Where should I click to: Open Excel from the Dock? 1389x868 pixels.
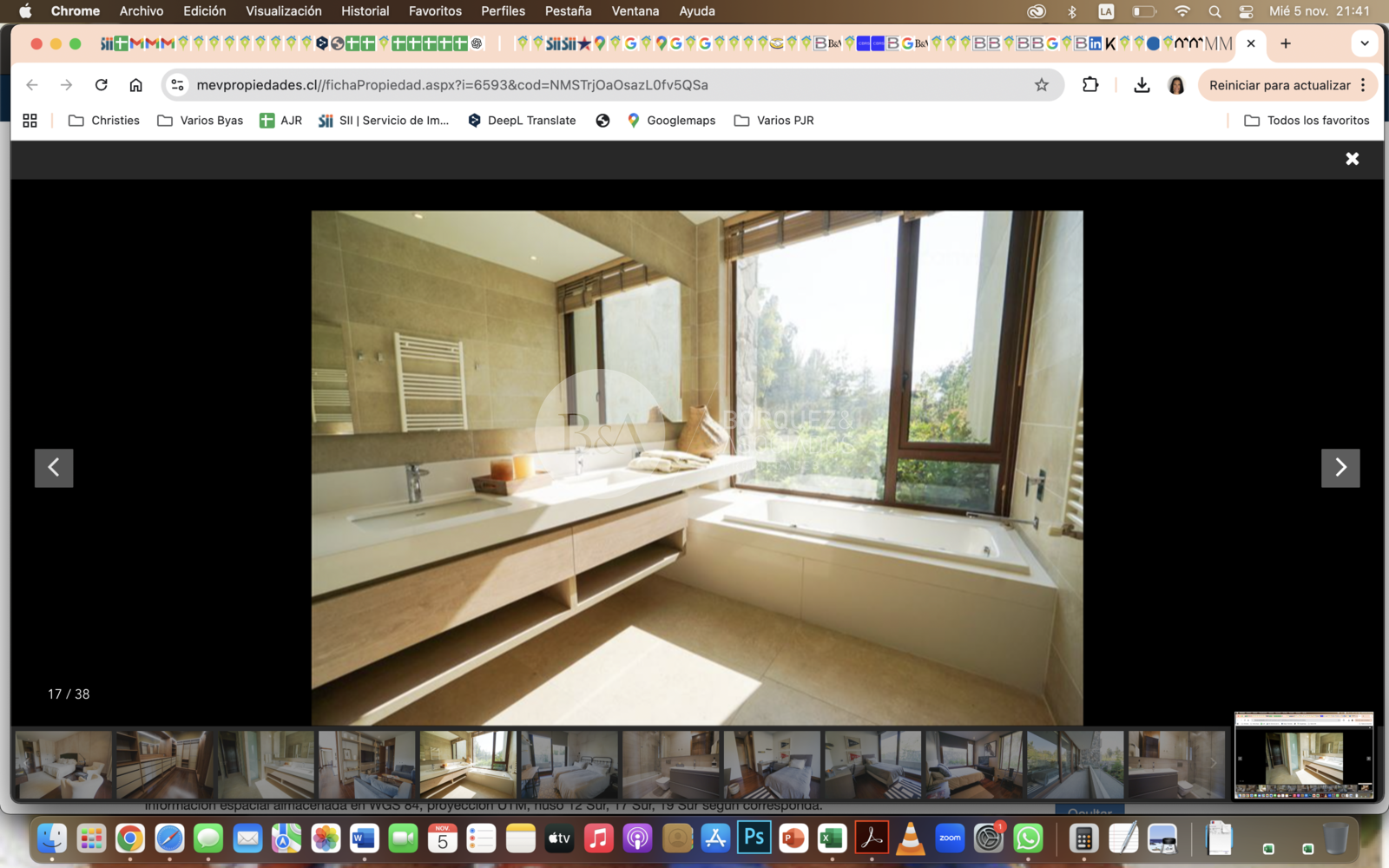833,838
